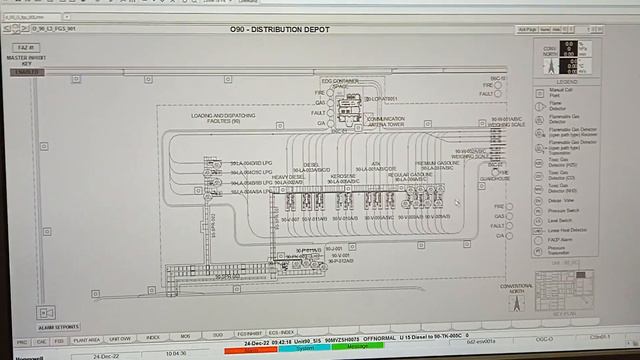Select the DIESEL 90-LA-003 loading arm label

[x=311, y=168]
